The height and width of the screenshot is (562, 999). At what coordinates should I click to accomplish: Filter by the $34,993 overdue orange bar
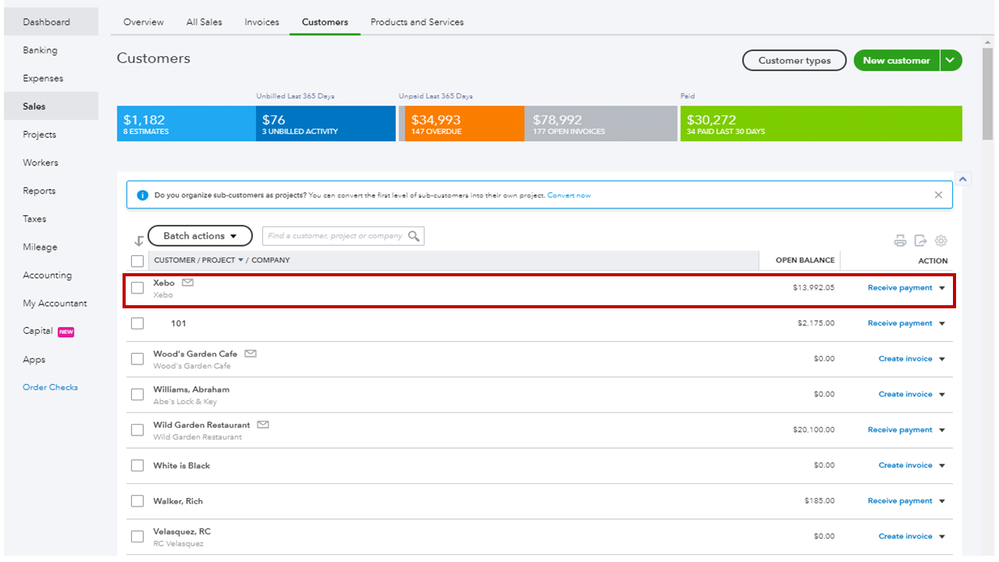click(x=464, y=124)
